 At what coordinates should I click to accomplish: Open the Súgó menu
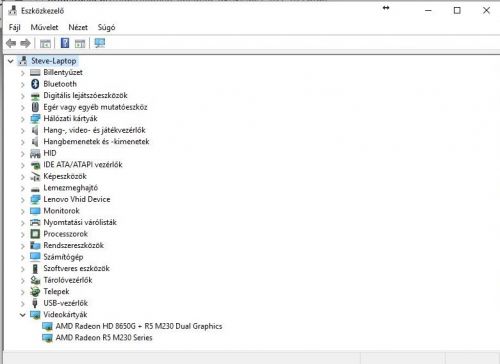106,27
